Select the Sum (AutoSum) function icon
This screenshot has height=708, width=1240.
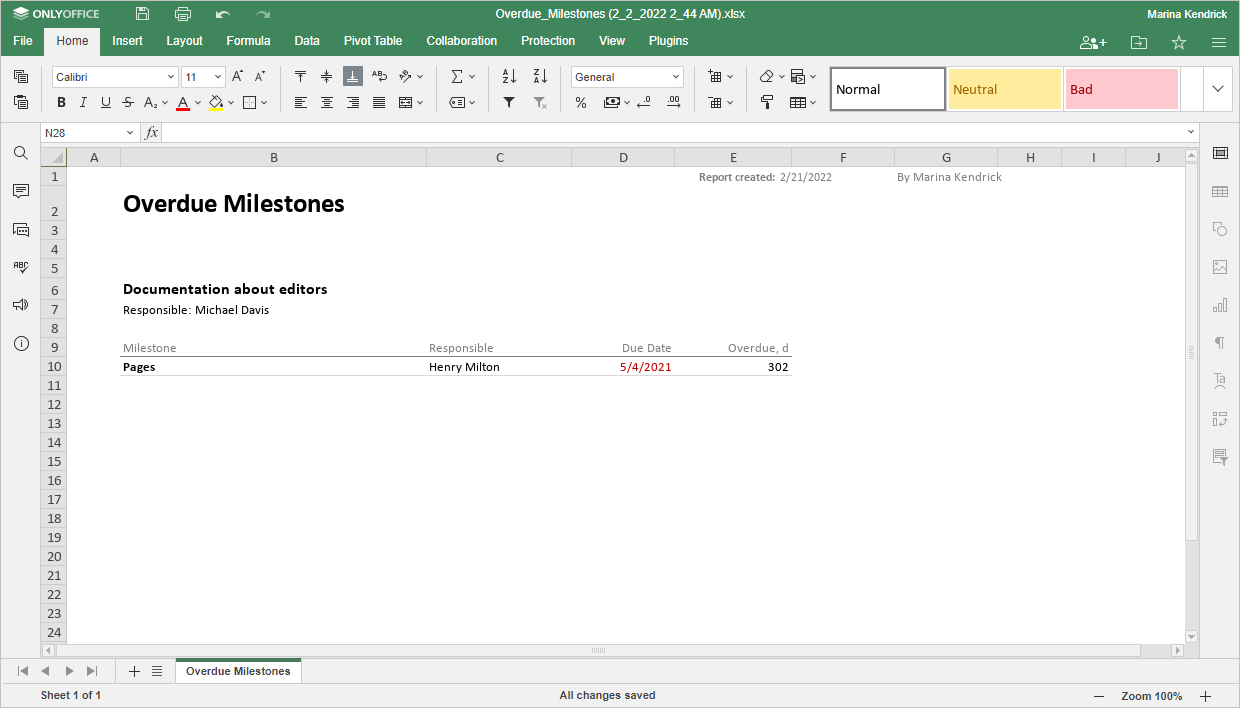(457, 75)
